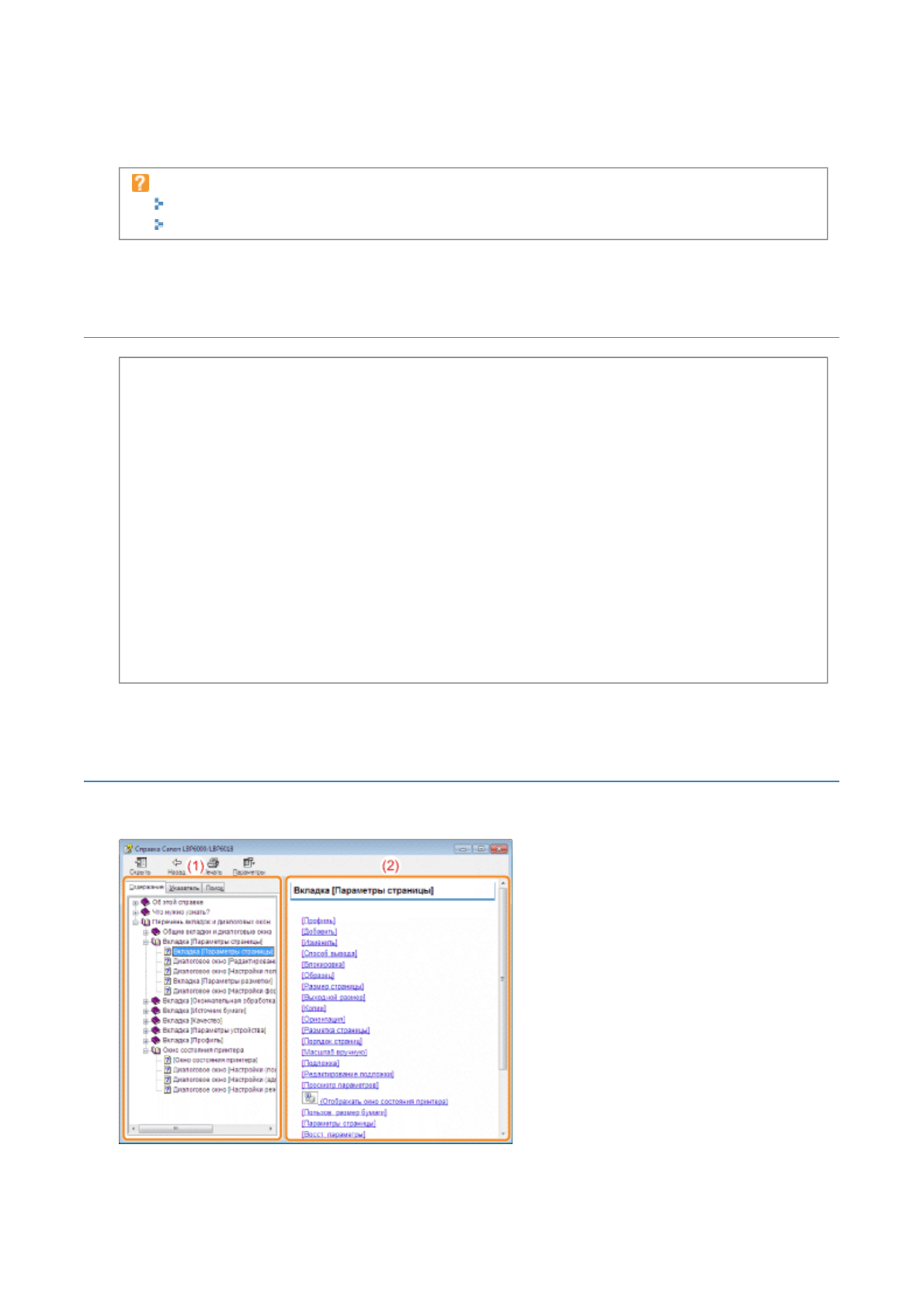Open the [Размер страницы] link
The height and width of the screenshot is (1308, 924).
(332, 986)
